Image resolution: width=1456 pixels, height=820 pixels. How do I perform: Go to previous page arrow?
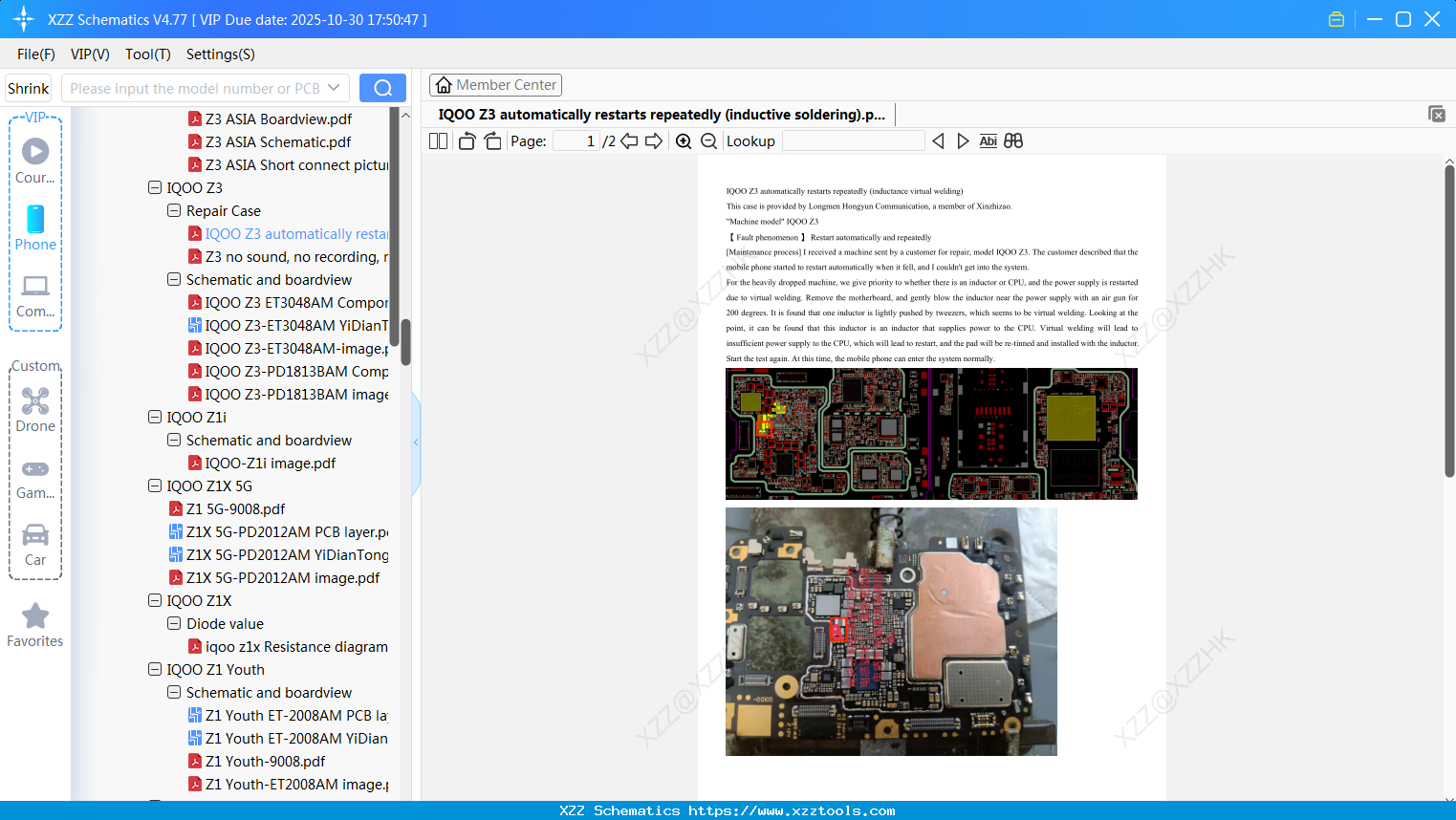point(629,140)
